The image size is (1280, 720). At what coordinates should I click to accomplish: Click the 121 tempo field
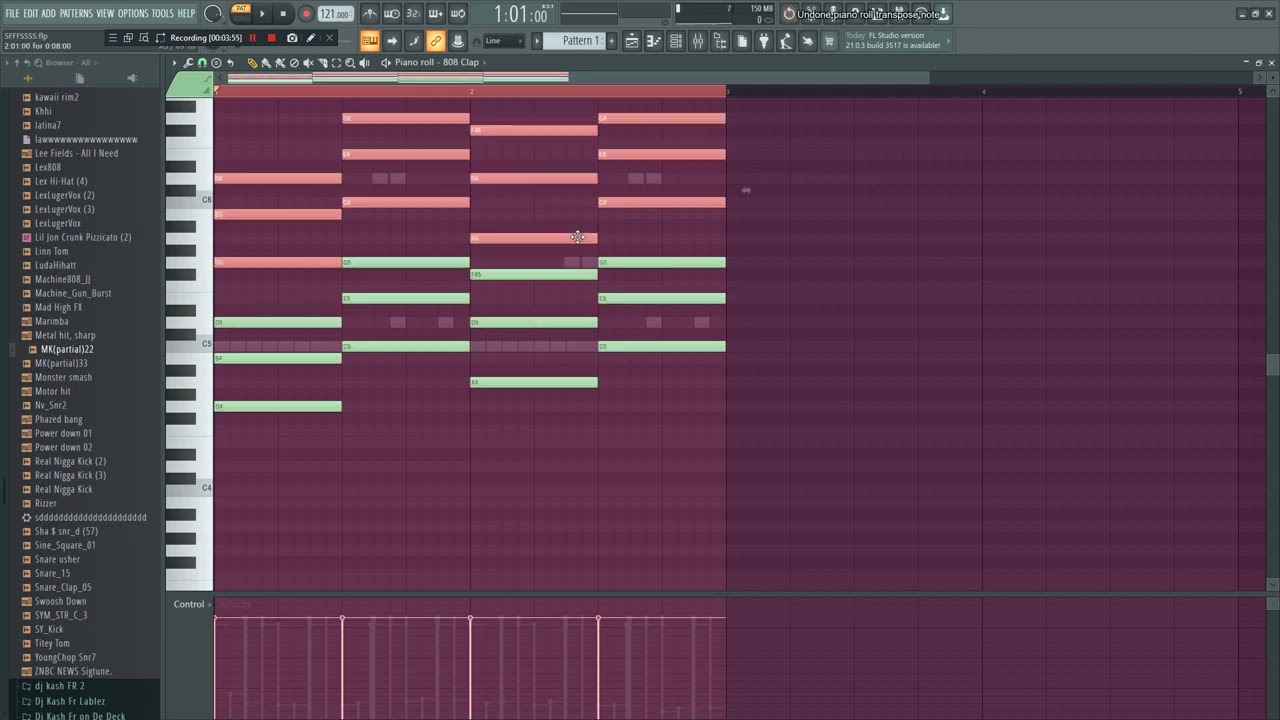(336, 14)
